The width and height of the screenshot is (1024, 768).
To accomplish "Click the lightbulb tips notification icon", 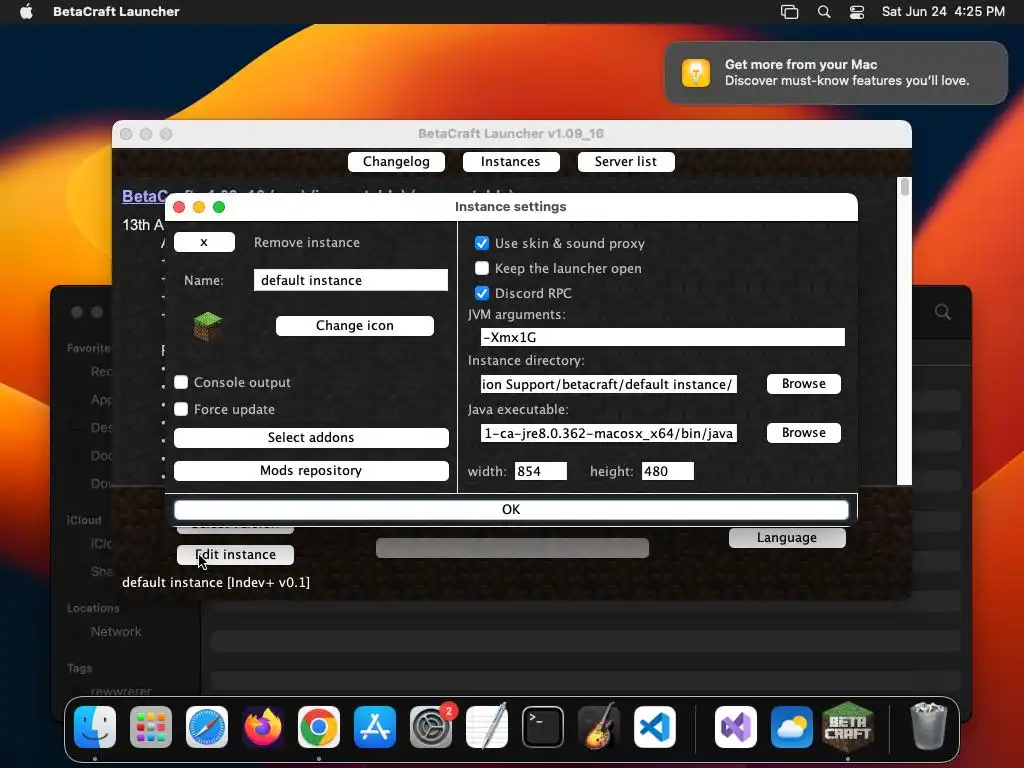I will point(696,72).
